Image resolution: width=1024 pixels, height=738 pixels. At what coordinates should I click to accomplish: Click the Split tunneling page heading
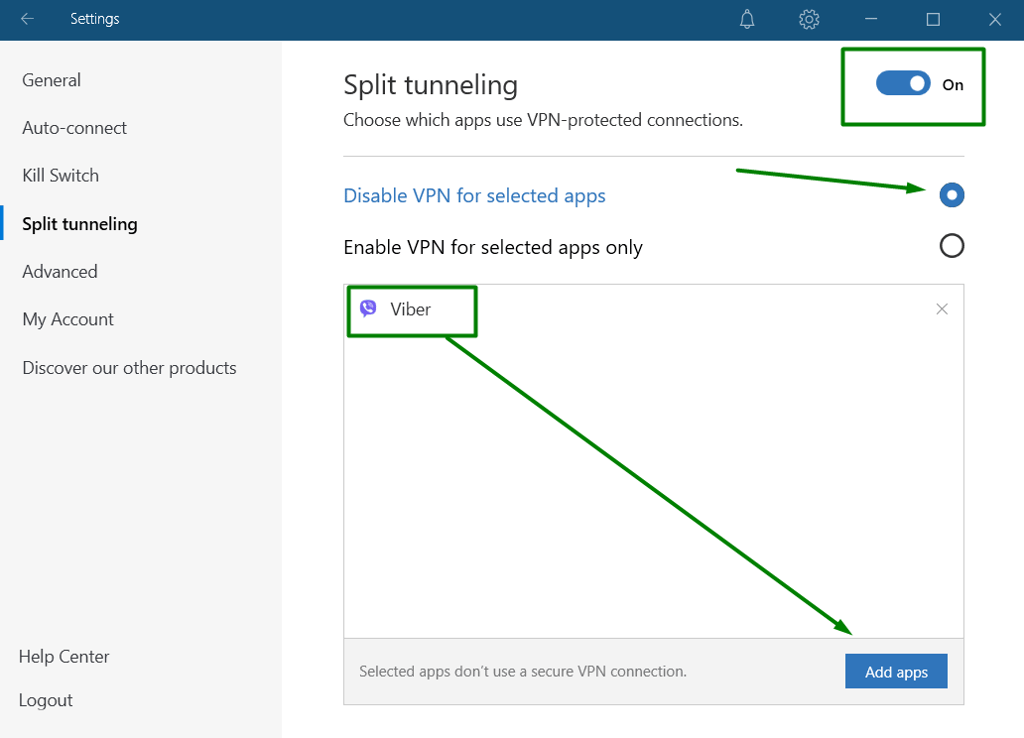431,86
